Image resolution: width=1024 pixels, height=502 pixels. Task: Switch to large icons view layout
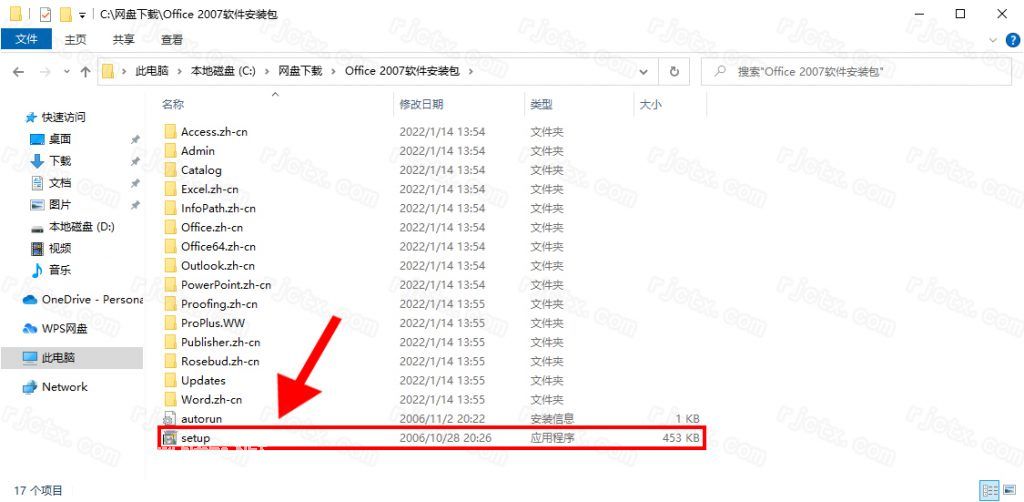point(1008,490)
